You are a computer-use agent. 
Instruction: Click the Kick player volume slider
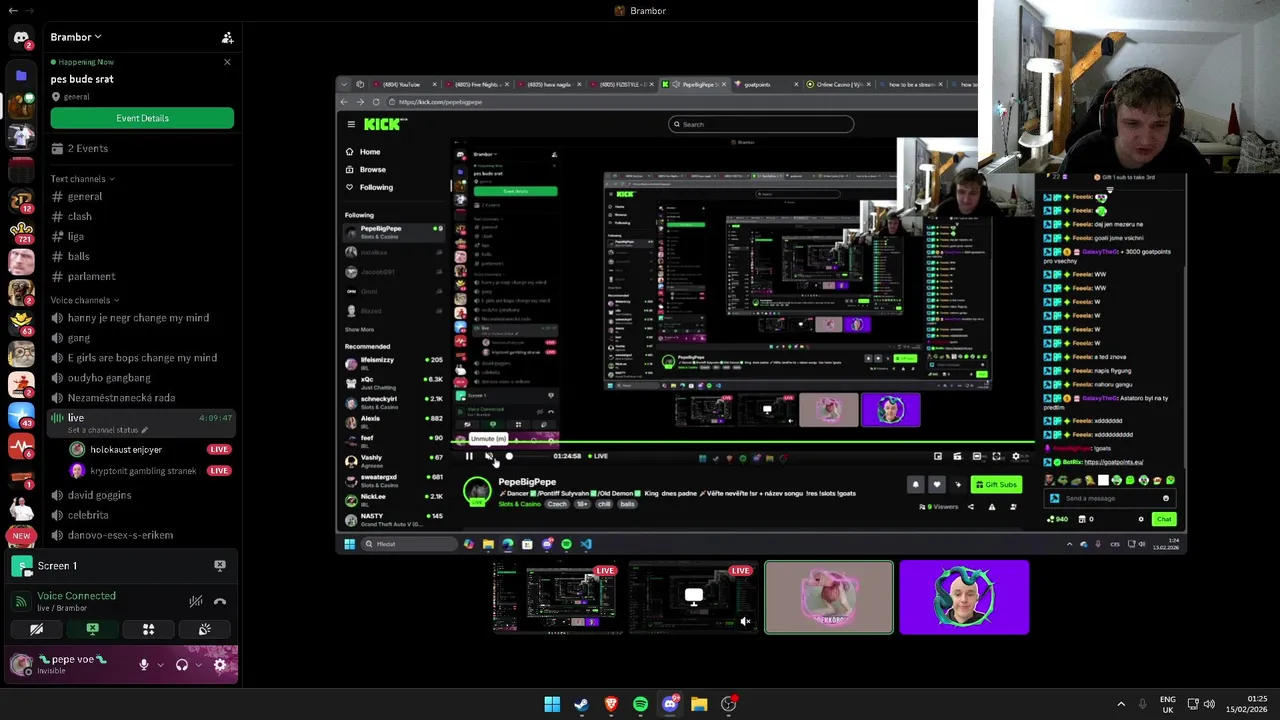click(x=509, y=456)
